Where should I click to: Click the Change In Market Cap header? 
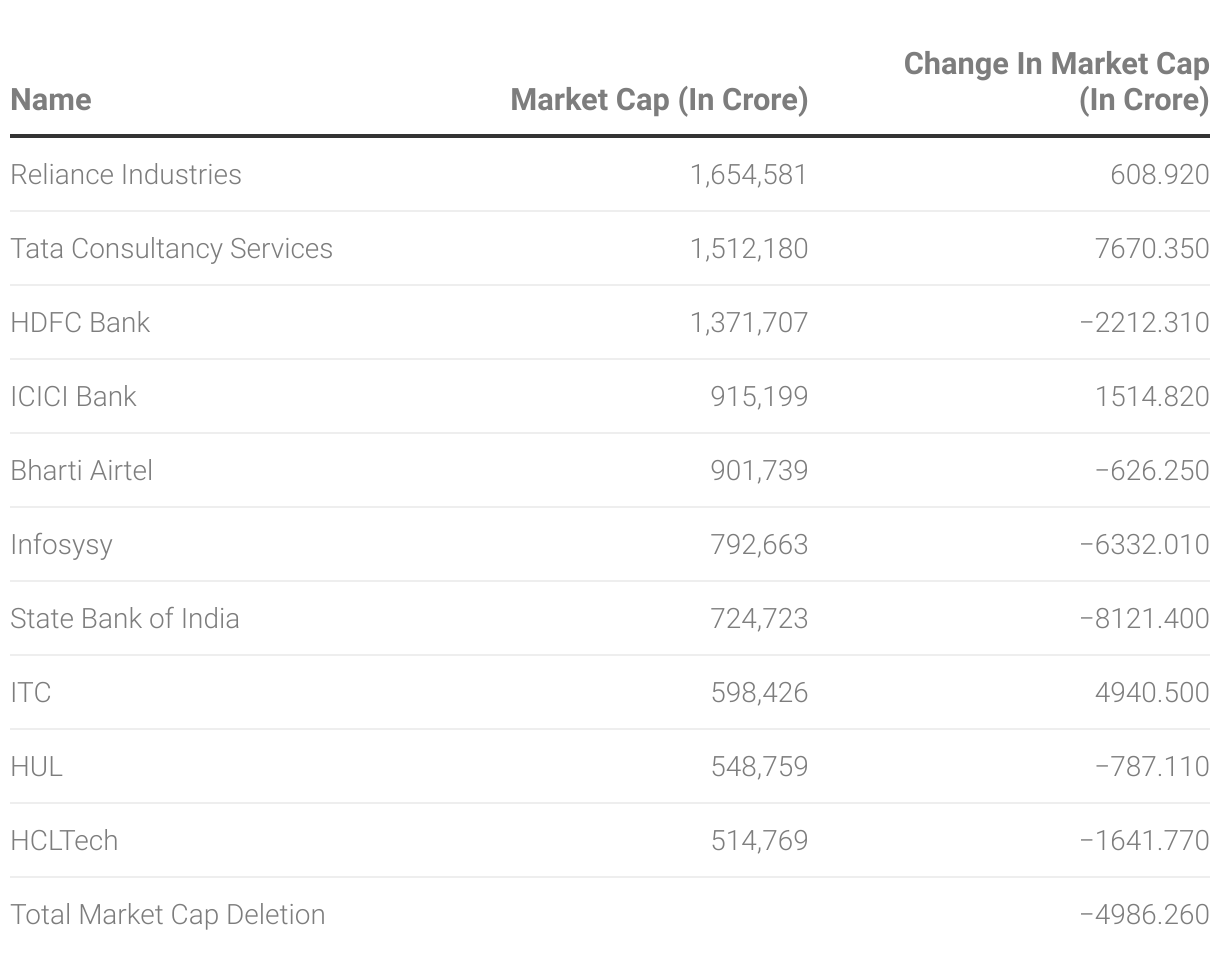click(x=1056, y=82)
